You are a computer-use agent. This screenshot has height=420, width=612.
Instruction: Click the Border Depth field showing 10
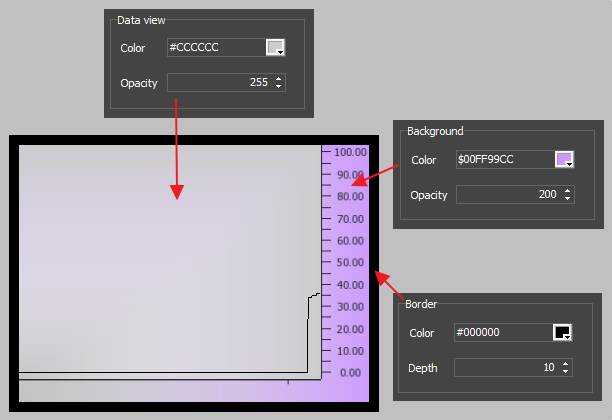(505, 368)
